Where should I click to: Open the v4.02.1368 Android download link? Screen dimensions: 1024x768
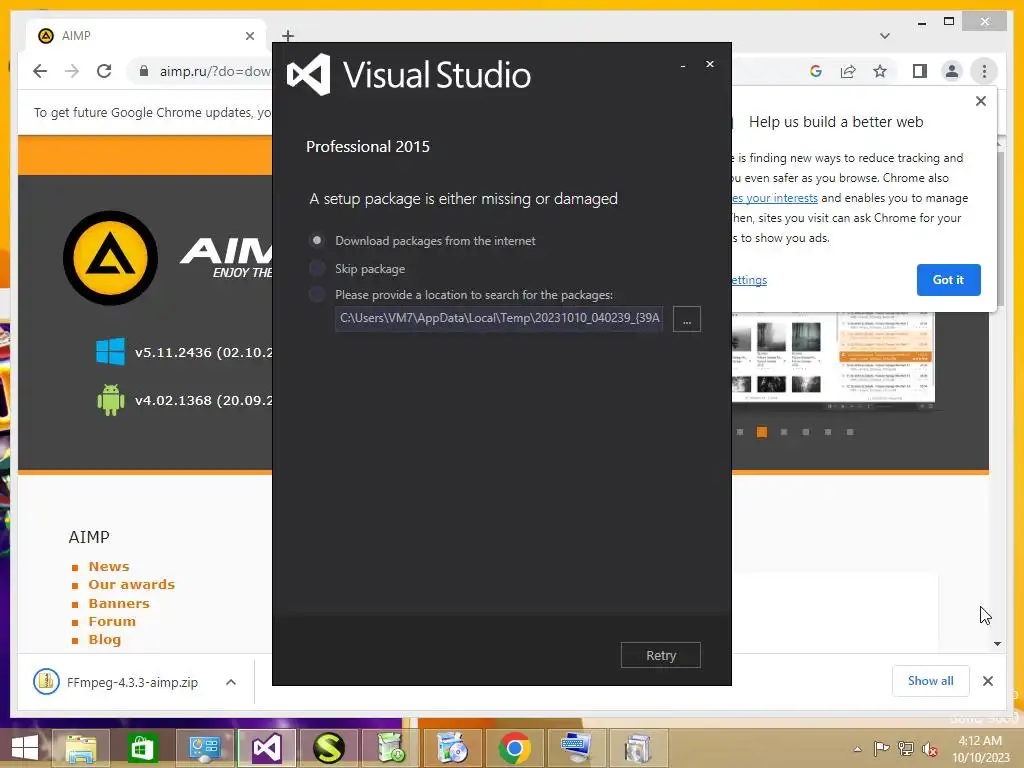pos(203,400)
